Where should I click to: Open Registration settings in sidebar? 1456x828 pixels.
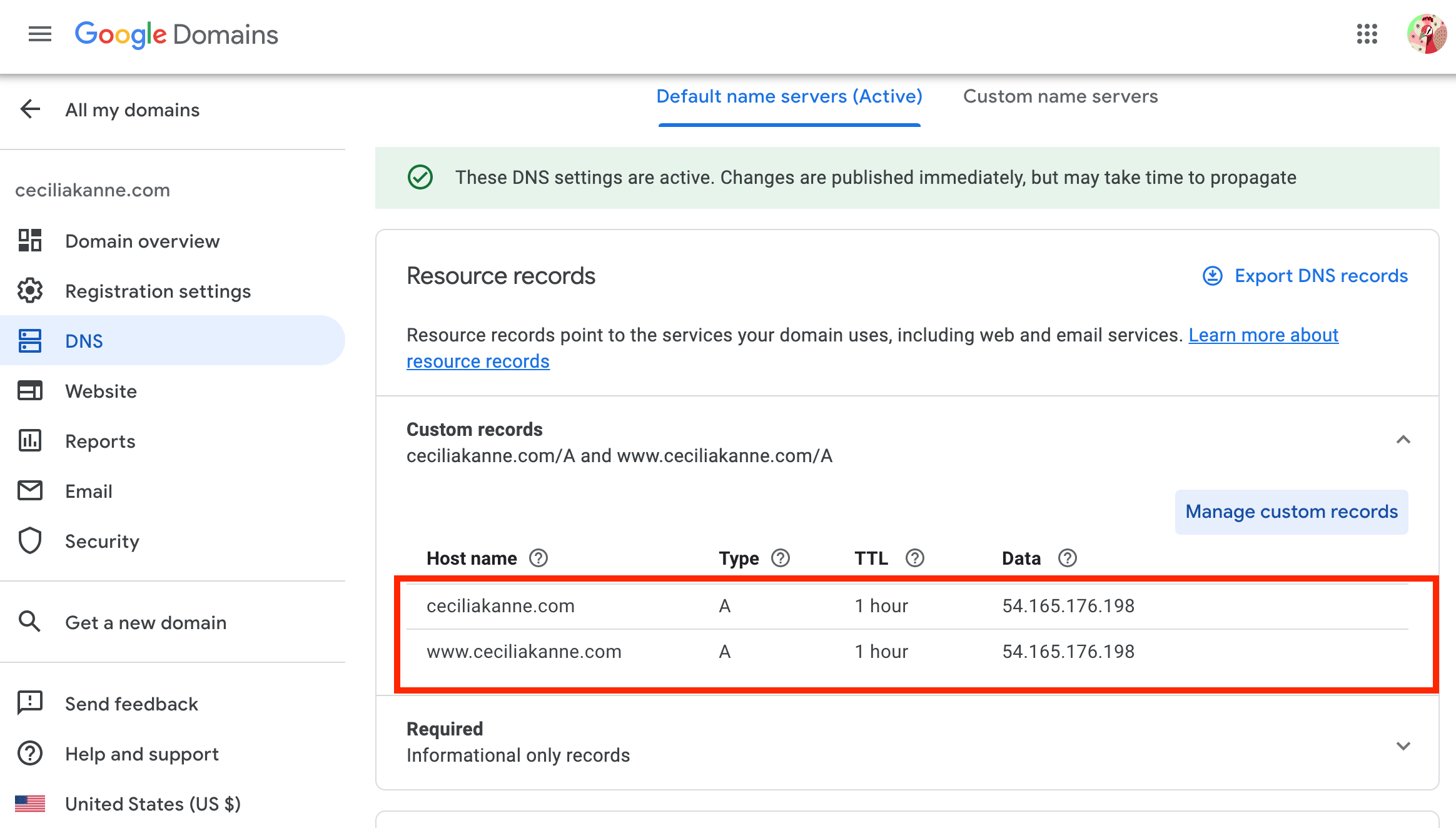(158, 291)
